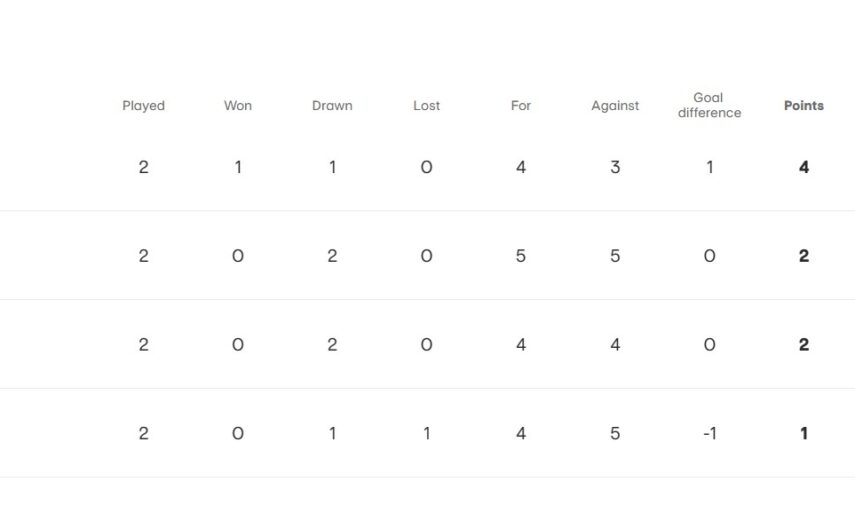Select the Against value 3 in first row
This screenshot has width=855, height=513.
tap(615, 168)
